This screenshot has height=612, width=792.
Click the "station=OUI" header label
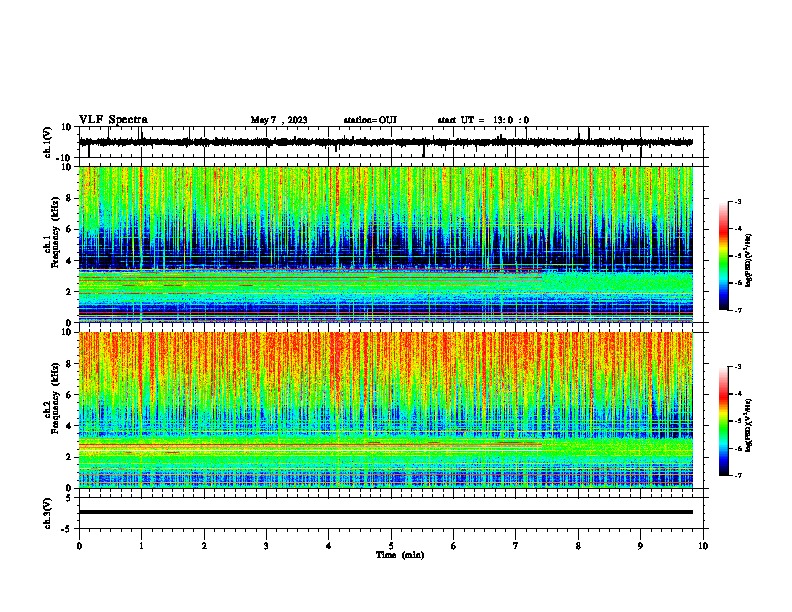click(x=370, y=120)
